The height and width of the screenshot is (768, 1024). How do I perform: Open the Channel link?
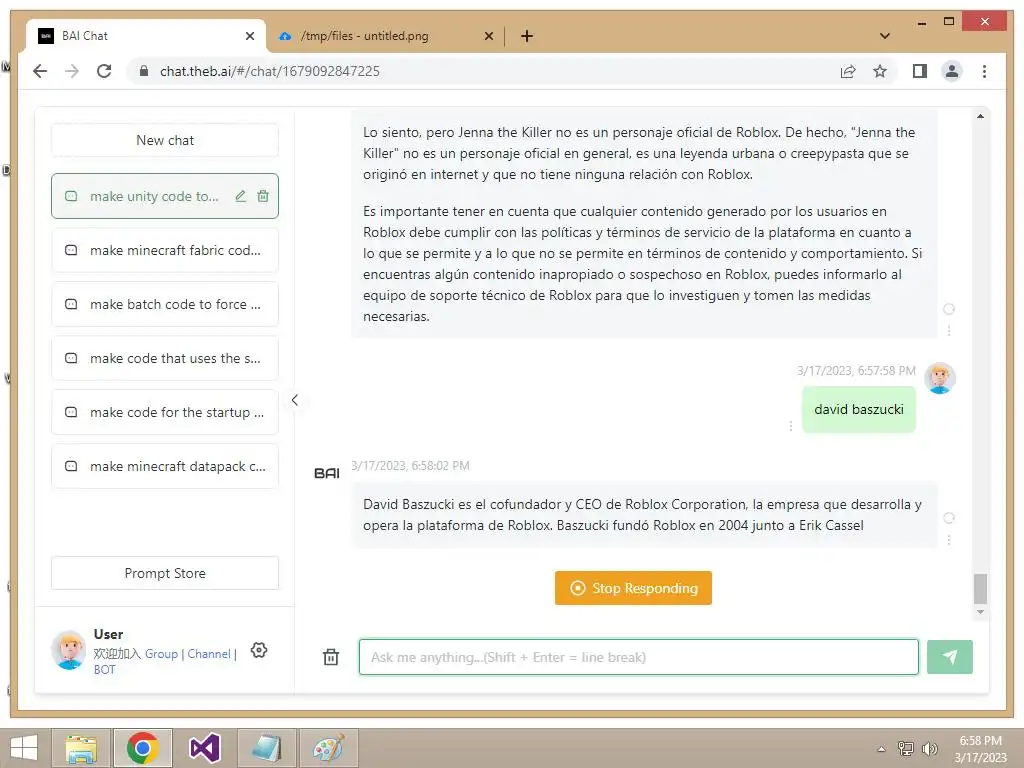tap(209, 654)
